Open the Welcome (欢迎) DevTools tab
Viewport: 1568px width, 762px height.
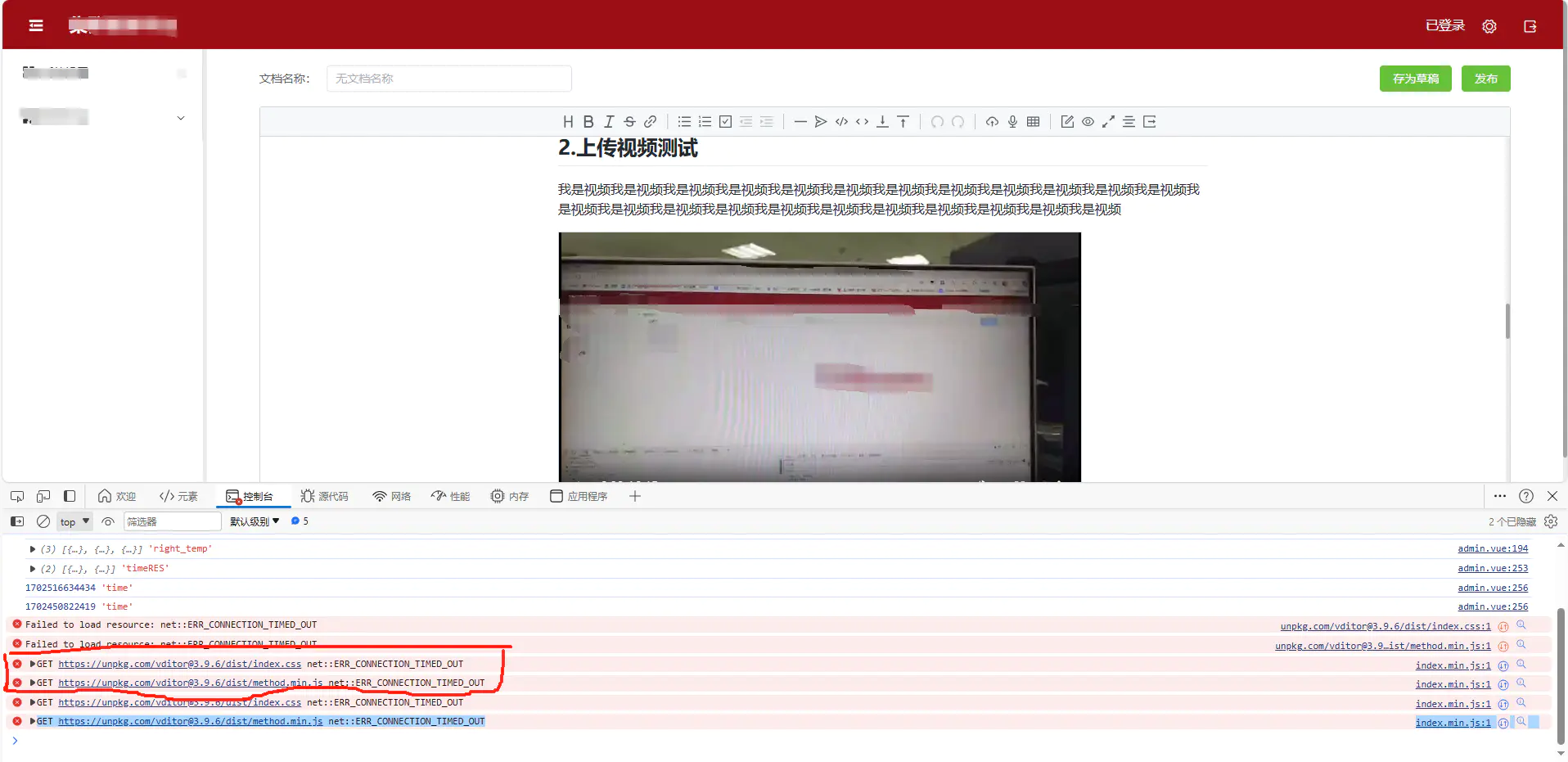coord(117,496)
